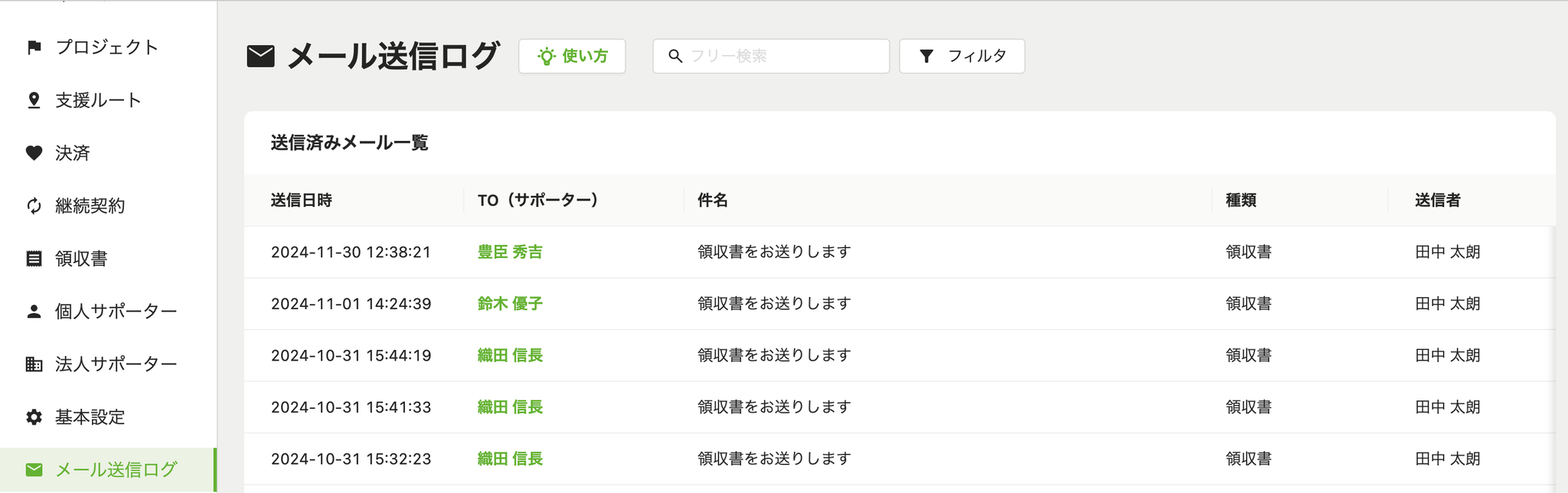Click the heart icon beside 決済
1568x493 pixels.
(34, 153)
